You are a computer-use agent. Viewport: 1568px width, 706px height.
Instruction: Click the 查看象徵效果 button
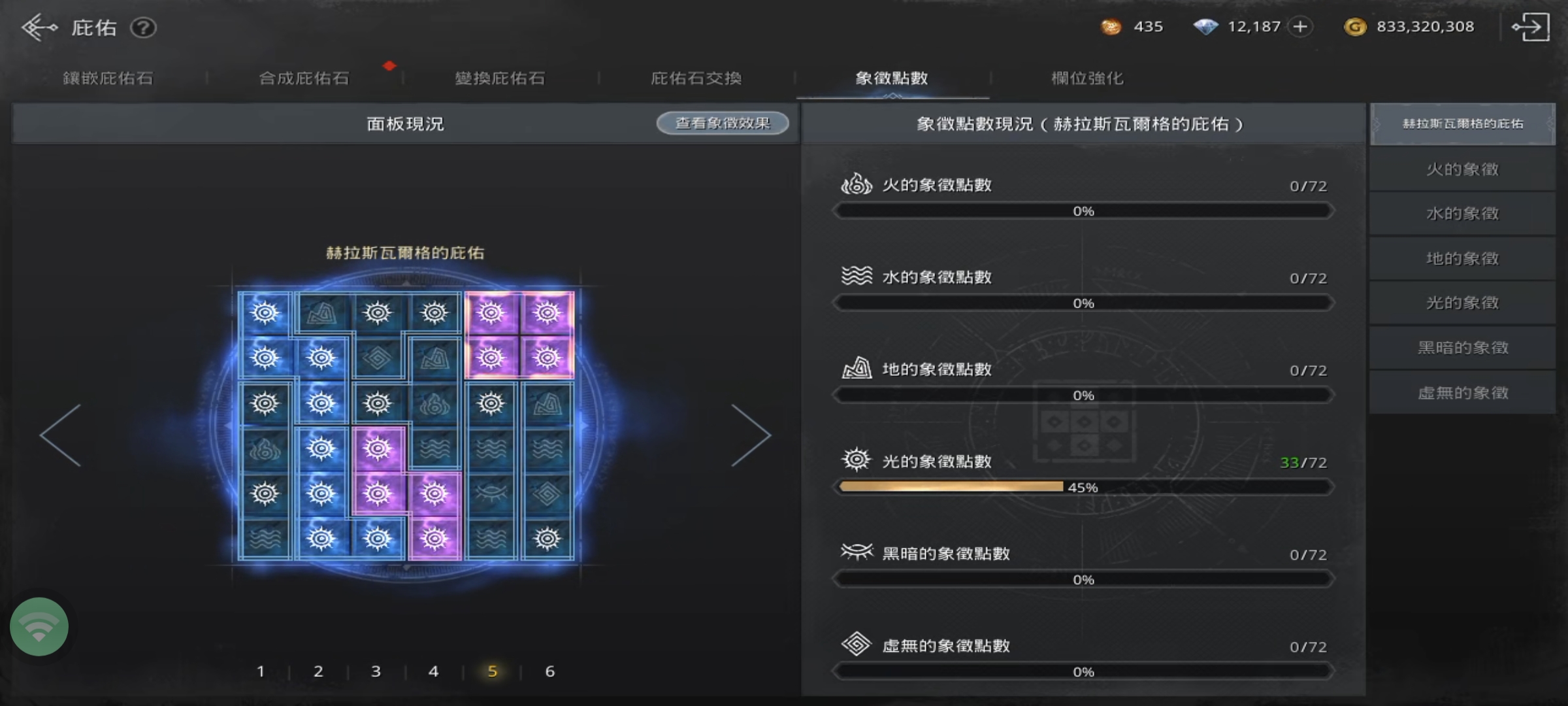click(x=723, y=123)
